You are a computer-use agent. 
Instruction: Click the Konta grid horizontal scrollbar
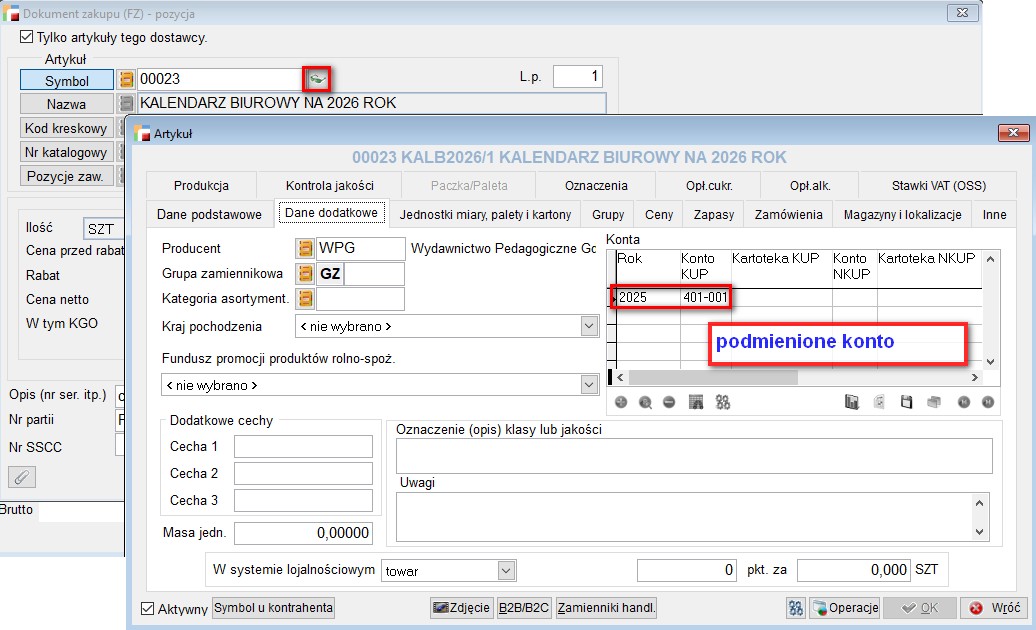click(x=795, y=378)
